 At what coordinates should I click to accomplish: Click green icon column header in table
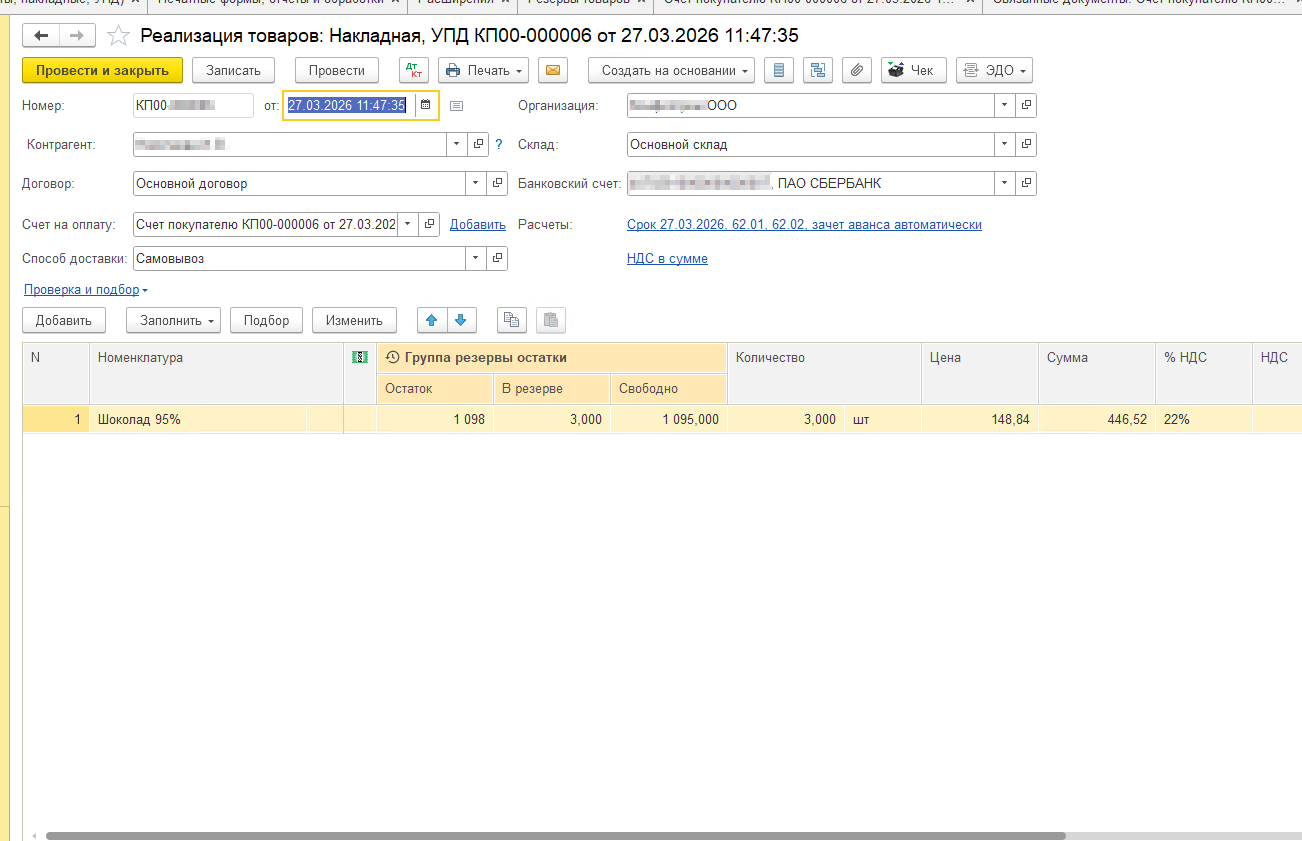(x=360, y=357)
